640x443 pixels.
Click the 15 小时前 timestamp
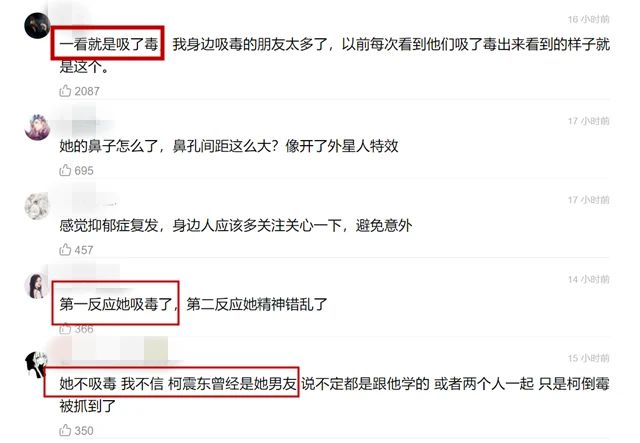(588, 358)
